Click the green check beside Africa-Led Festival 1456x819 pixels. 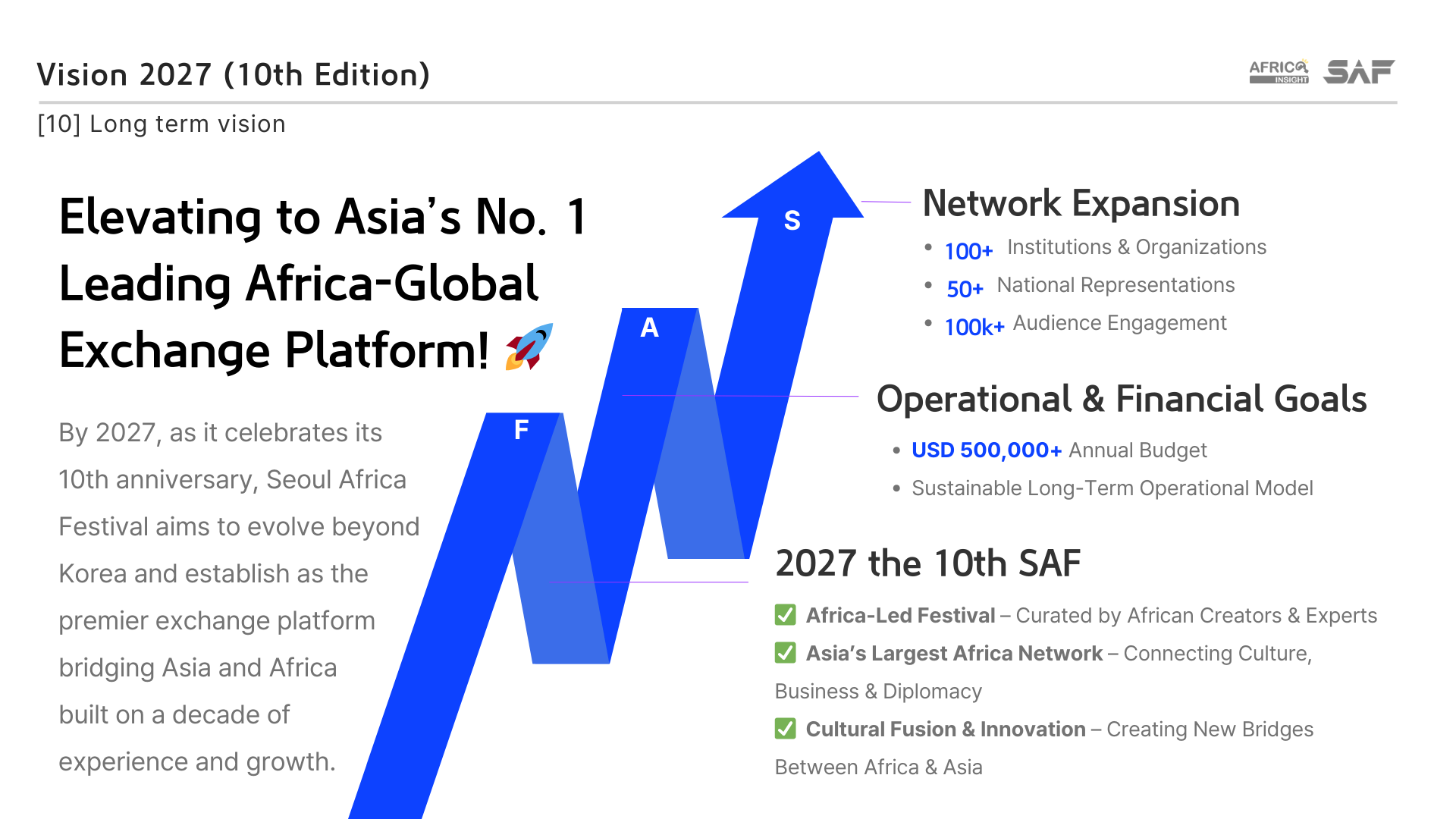click(786, 614)
